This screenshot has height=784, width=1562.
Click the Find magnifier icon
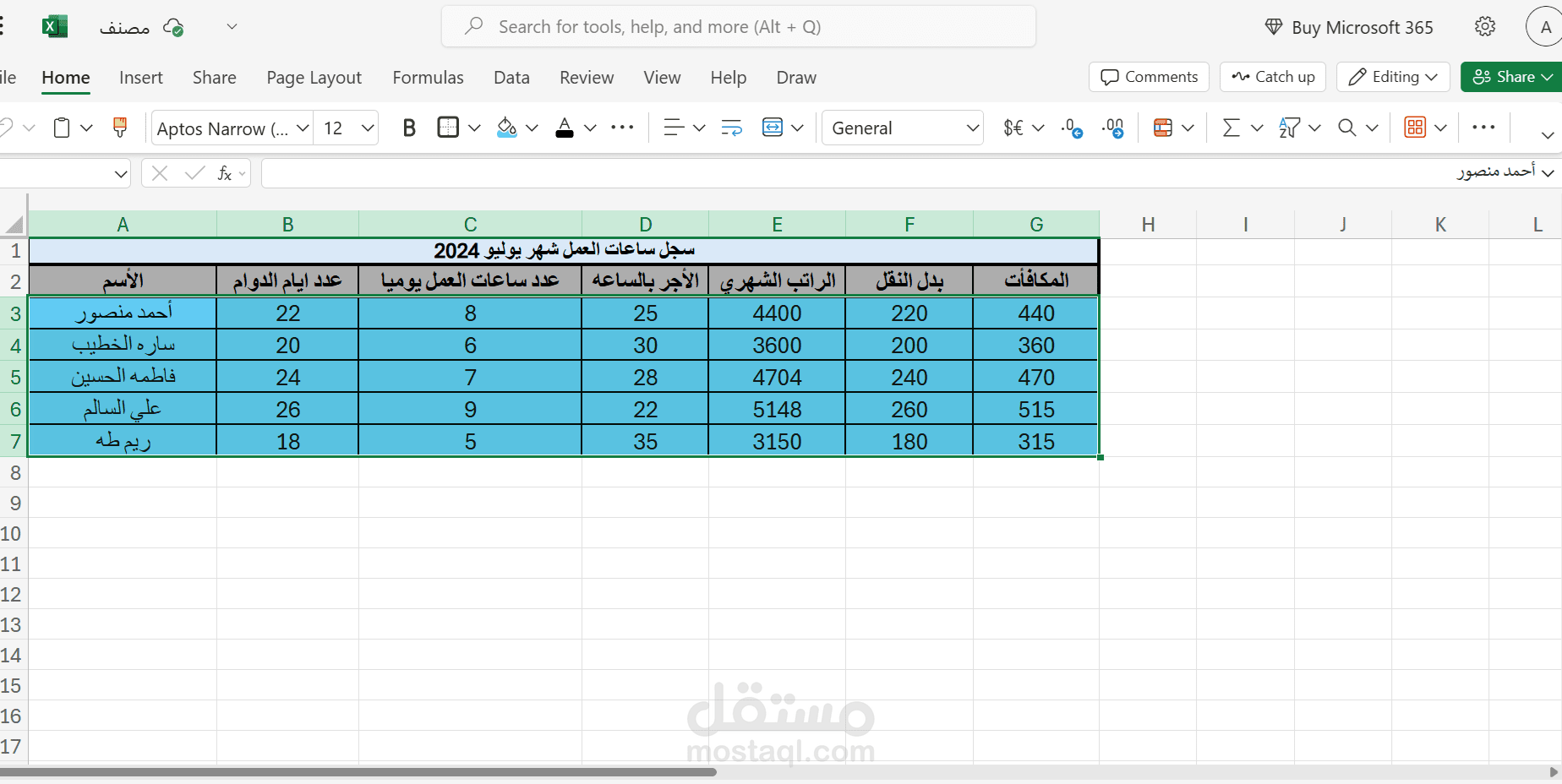[1347, 128]
